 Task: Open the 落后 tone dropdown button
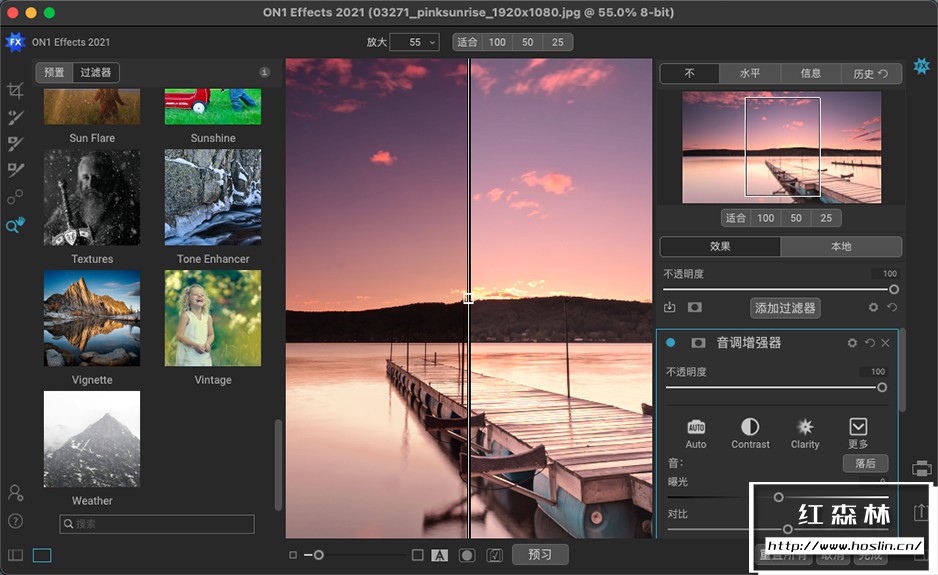(865, 463)
